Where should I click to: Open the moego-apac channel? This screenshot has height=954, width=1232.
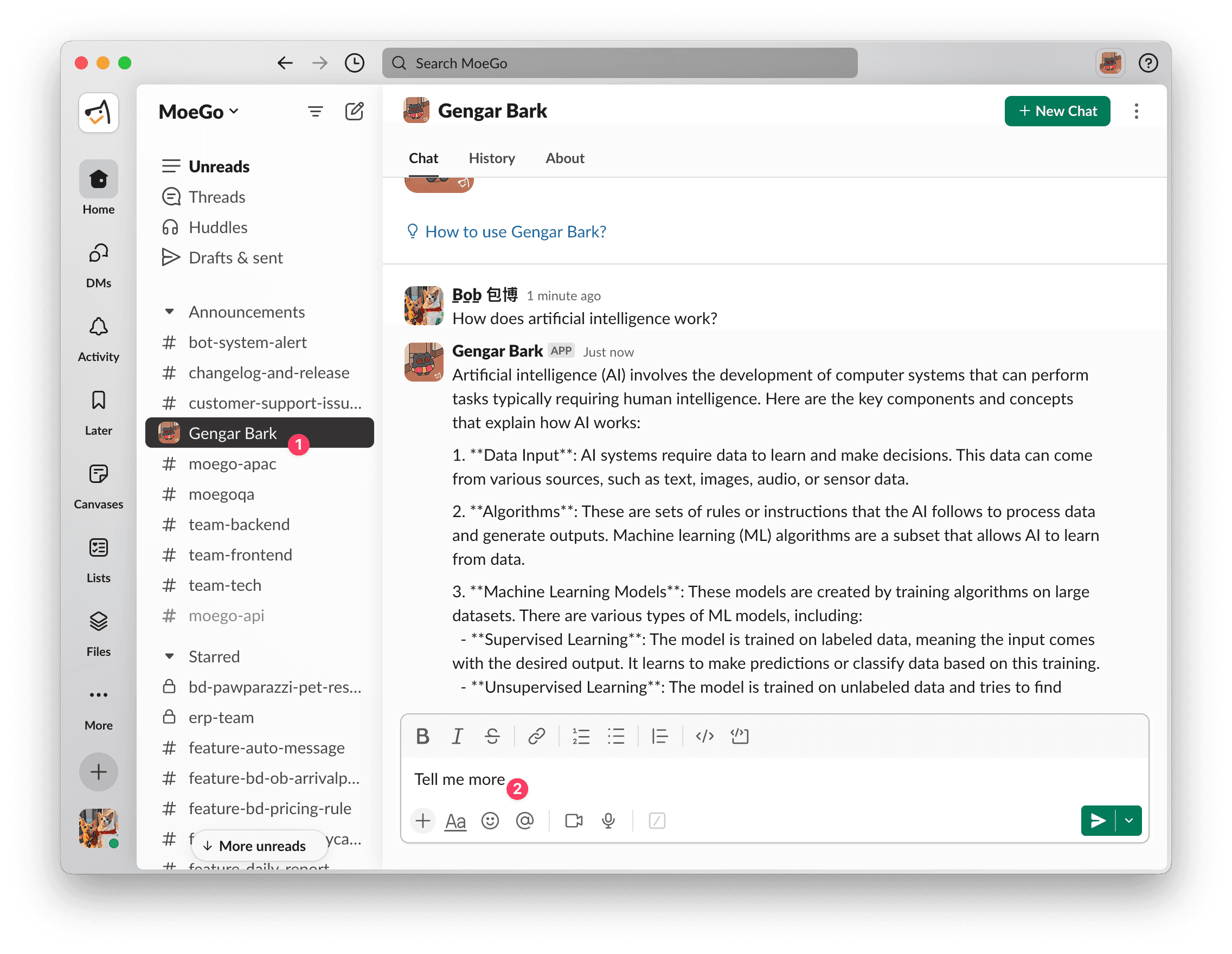click(260, 464)
